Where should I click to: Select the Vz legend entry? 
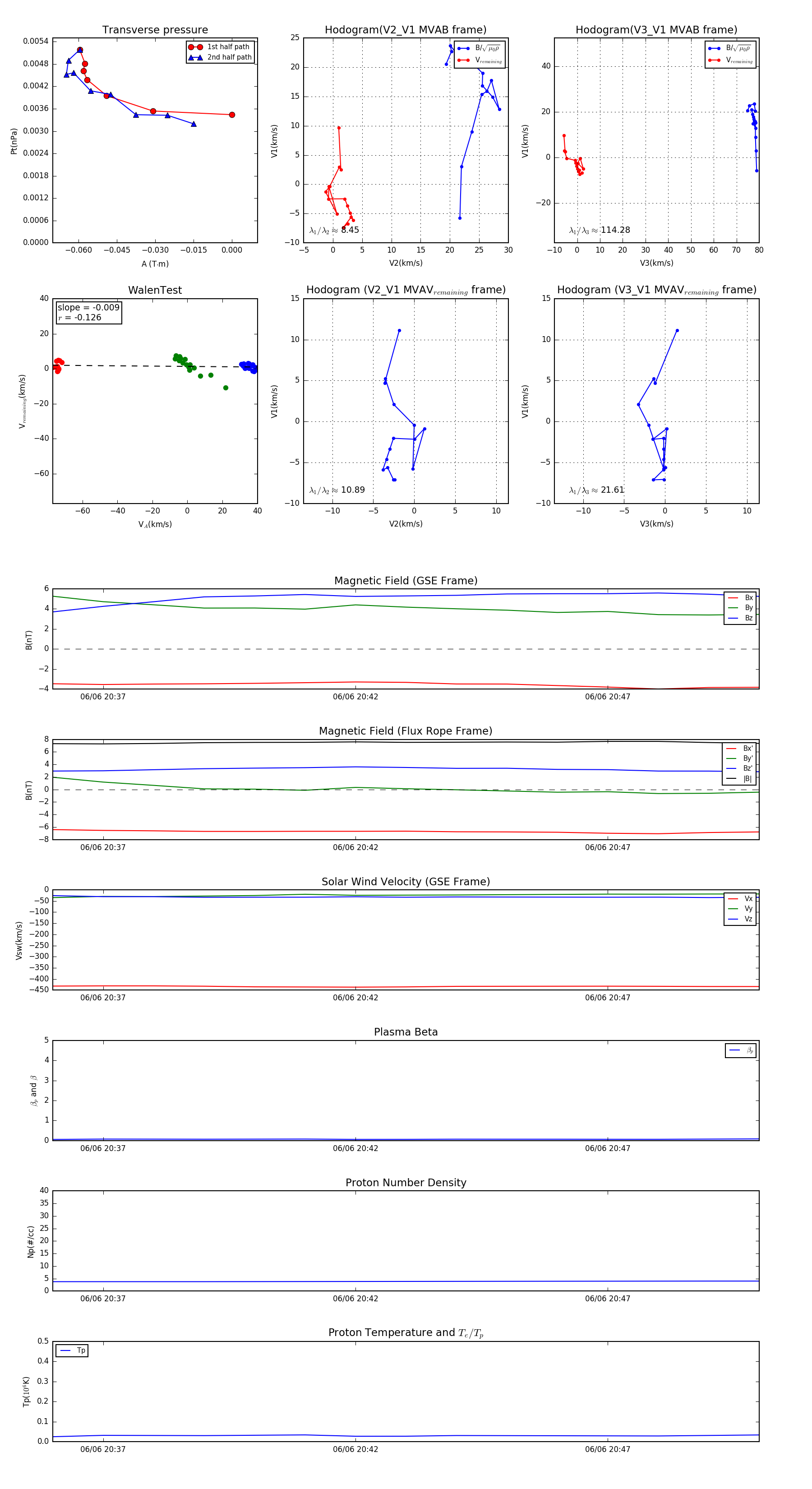[740, 919]
